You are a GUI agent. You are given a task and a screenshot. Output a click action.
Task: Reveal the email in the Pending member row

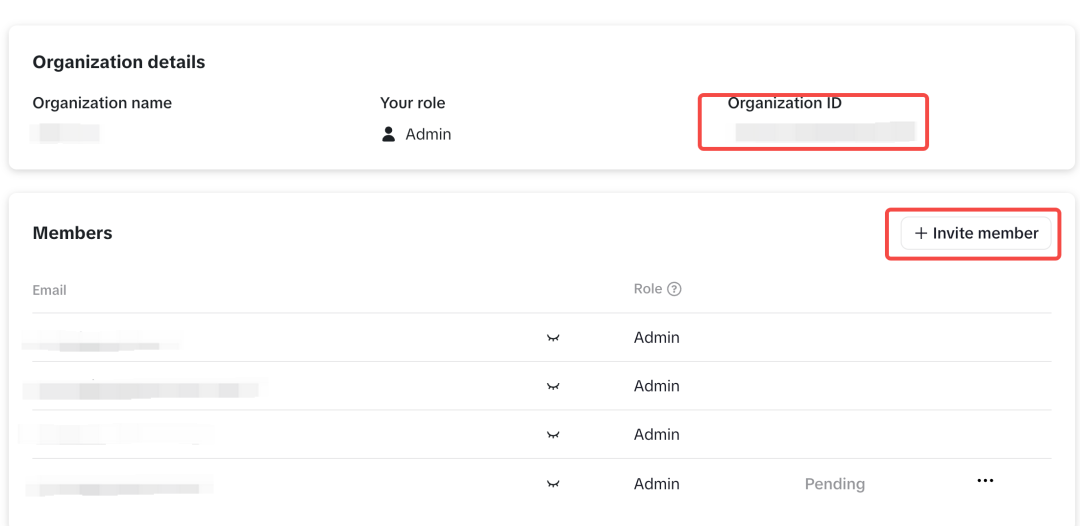pos(552,483)
